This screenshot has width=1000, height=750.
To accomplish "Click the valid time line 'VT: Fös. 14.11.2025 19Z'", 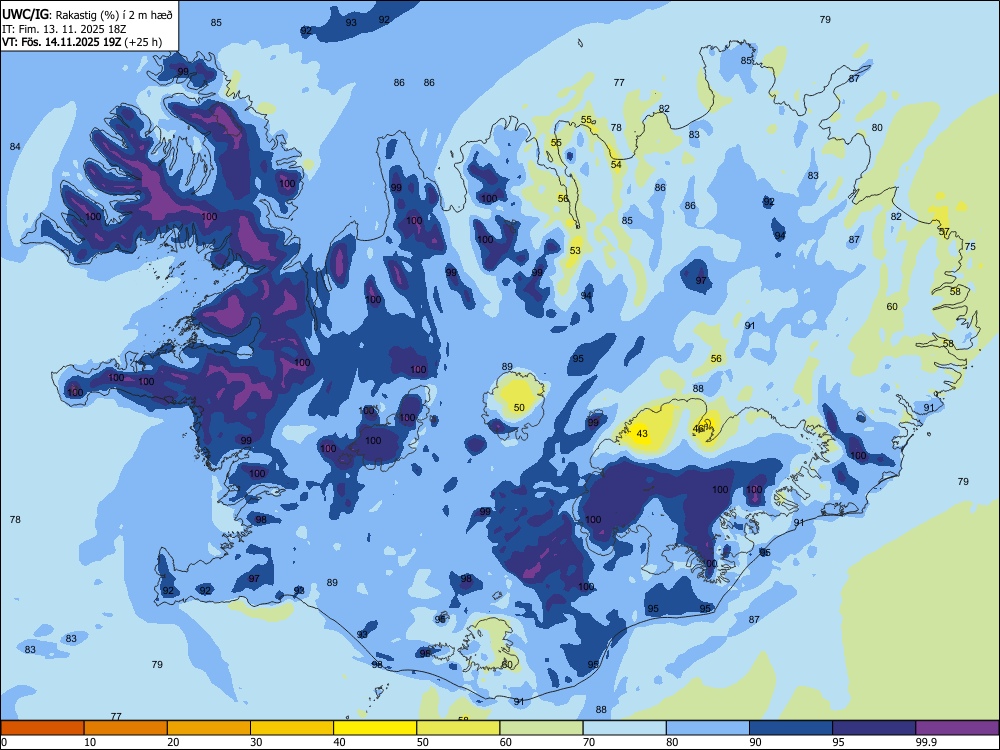I will click(x=62, y=42).
